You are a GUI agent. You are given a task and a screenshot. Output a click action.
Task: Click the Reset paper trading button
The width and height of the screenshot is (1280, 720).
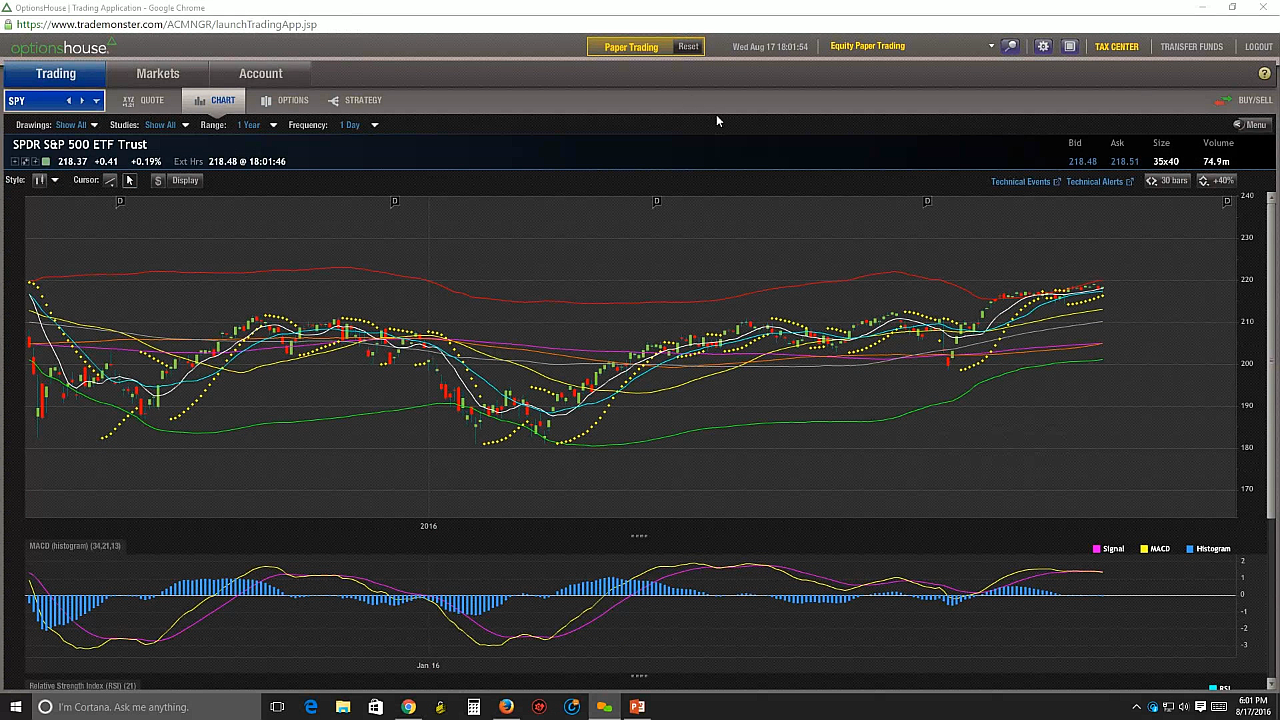(x=688, y=47)
